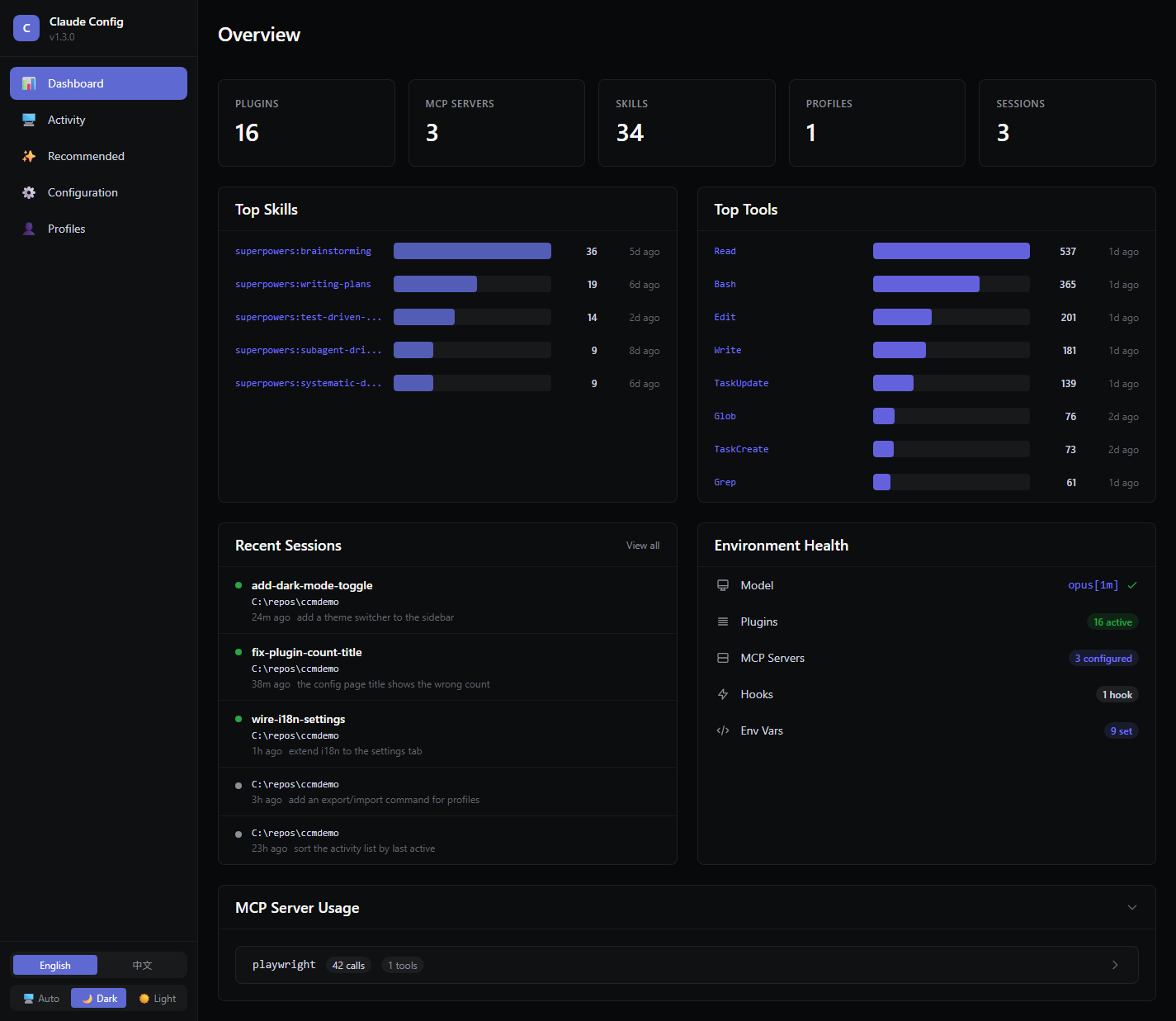This screenshot has width=1176, height=1021.
Task: Open the Recommended page
Action: (98, 156)
